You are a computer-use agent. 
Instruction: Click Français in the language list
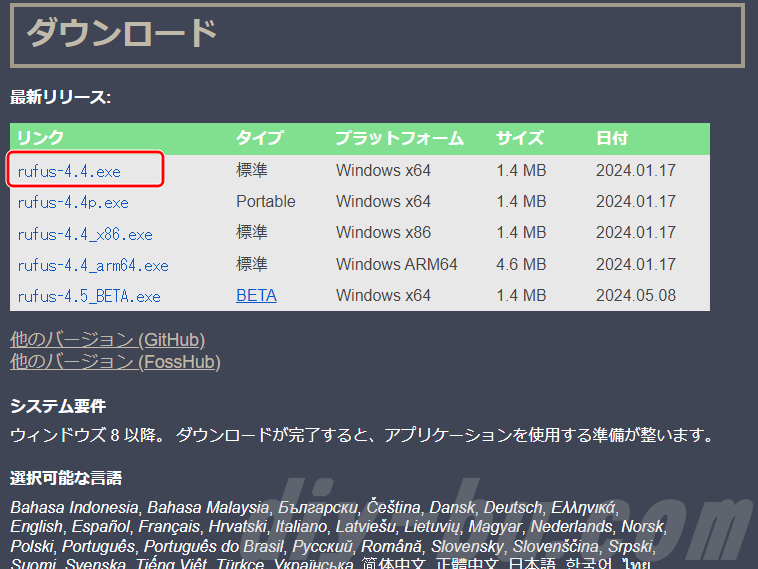coord(169,526)
